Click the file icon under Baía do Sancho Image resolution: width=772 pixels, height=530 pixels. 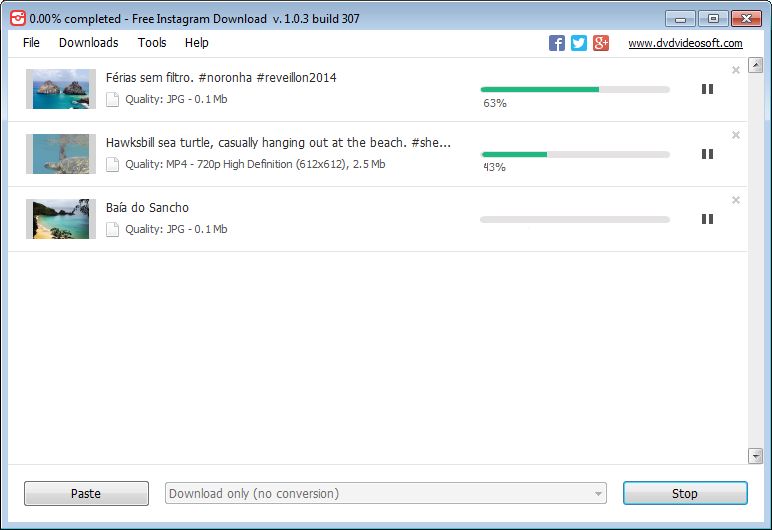click(112, 230)
